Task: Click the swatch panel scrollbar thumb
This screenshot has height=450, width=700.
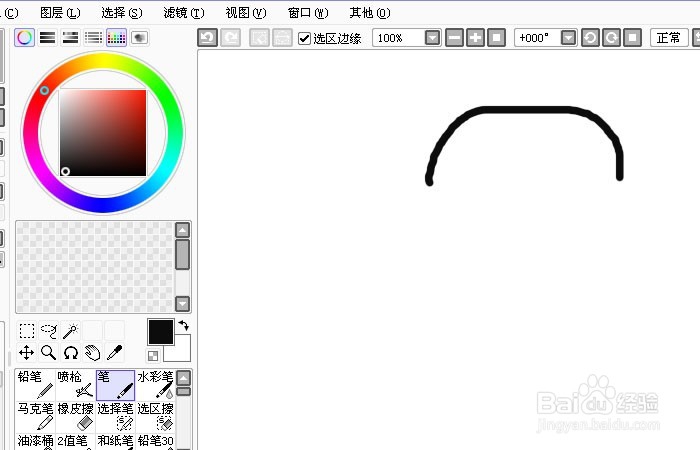Action: [x=182, y=254]
